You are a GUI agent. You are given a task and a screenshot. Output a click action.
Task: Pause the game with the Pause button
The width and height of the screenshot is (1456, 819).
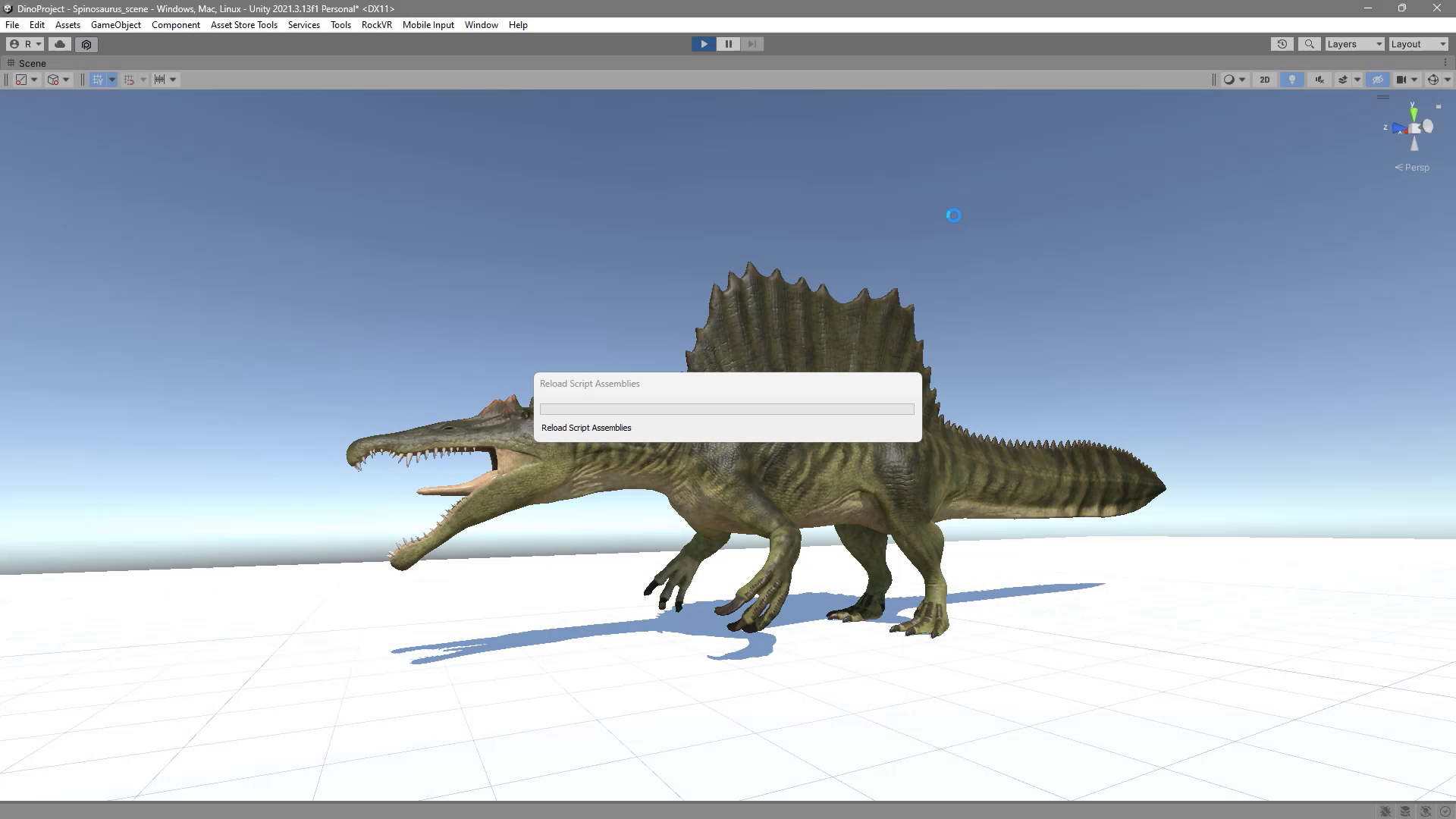(x=728, y=44)
